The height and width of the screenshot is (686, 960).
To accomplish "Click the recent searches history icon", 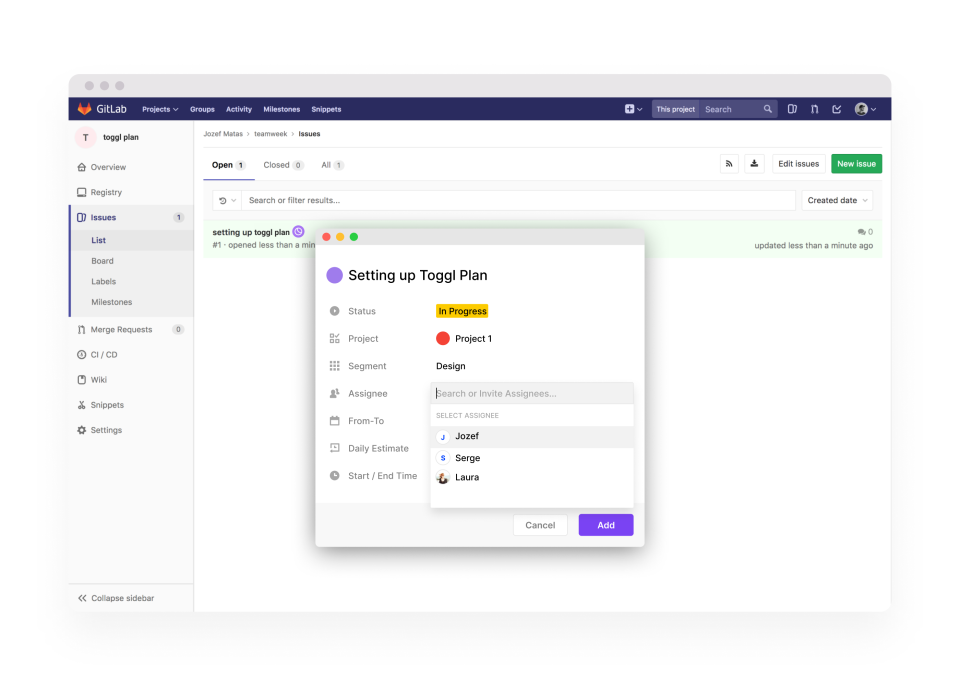I will click(223, 200).
